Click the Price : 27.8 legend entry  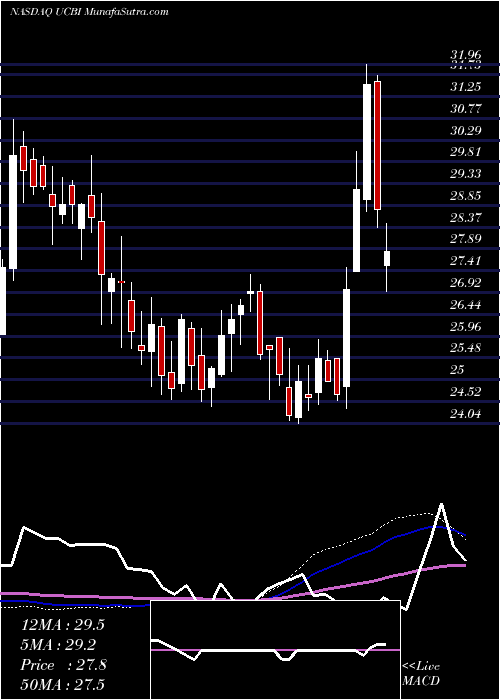[64, 665]
